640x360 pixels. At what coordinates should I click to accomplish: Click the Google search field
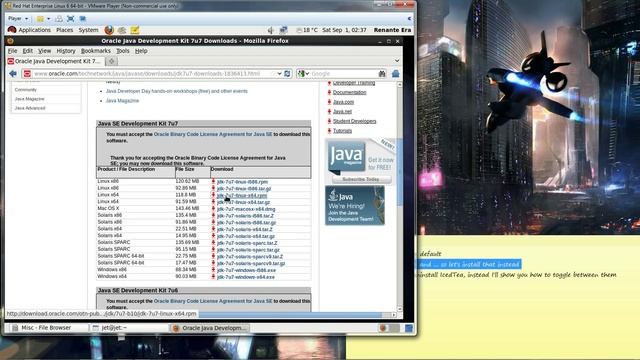click(x=344, y=73)
